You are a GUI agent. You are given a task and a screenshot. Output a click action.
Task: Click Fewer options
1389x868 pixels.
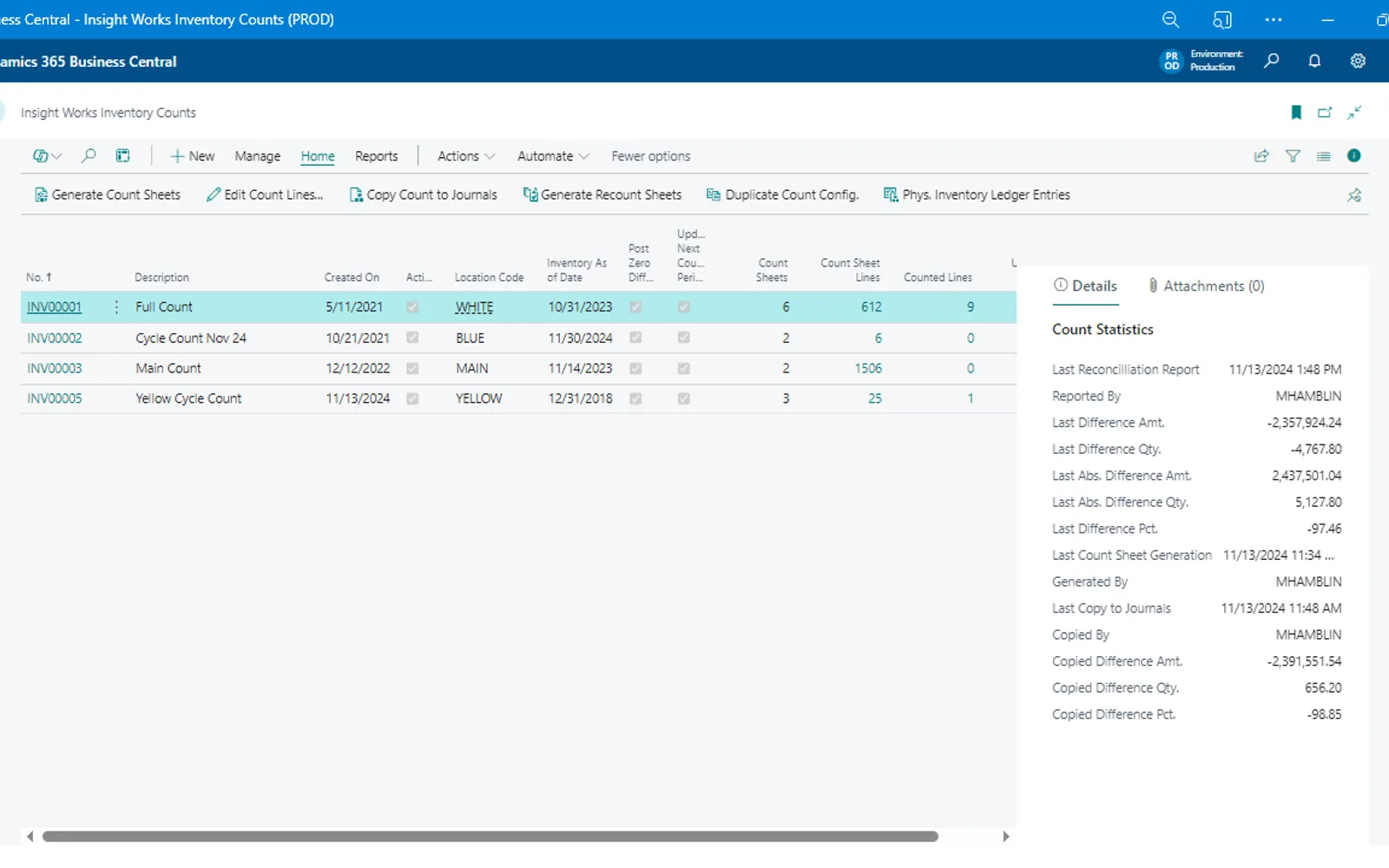(650, 156)
